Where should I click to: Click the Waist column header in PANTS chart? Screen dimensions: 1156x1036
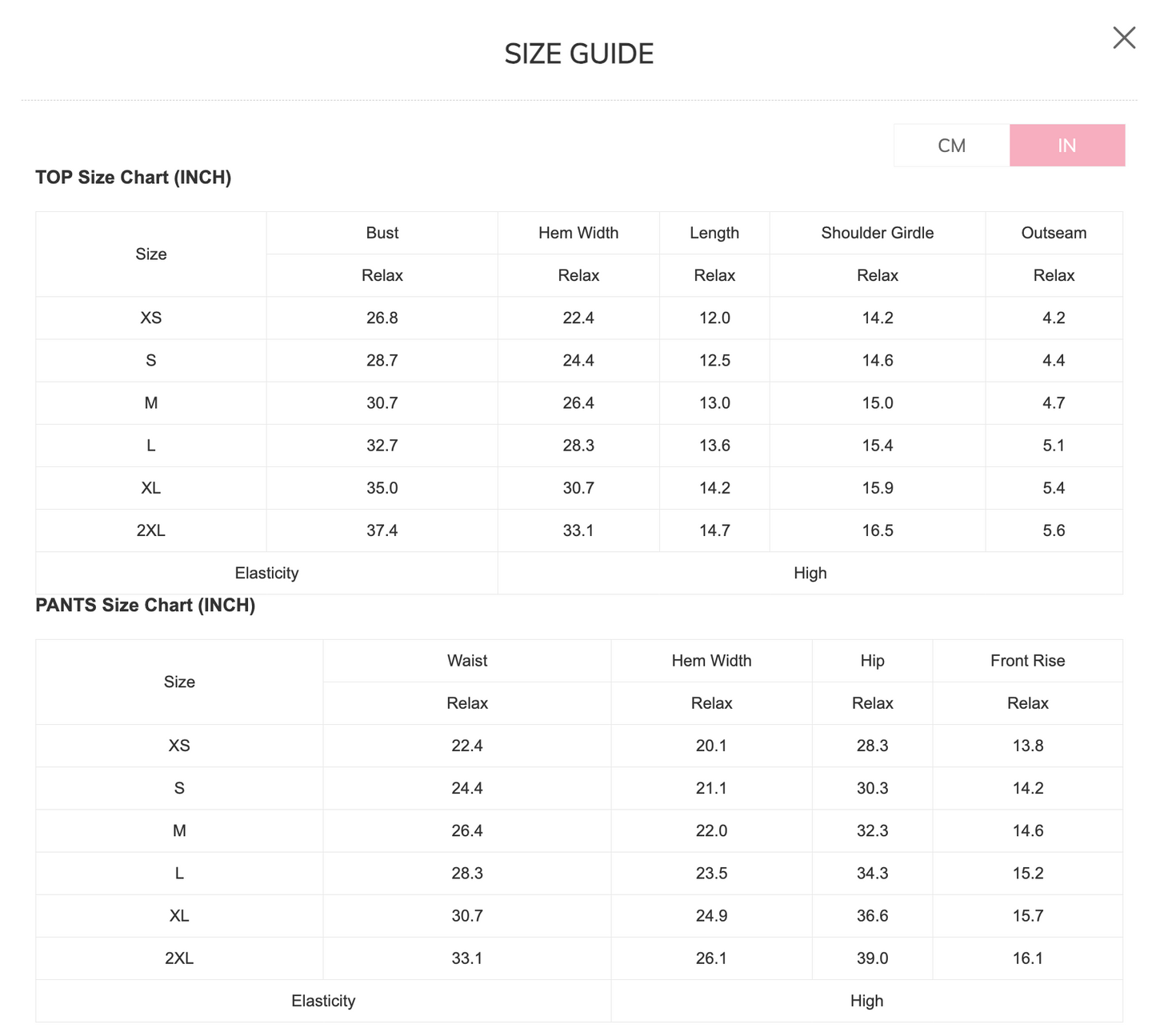(x=467, y=661)
